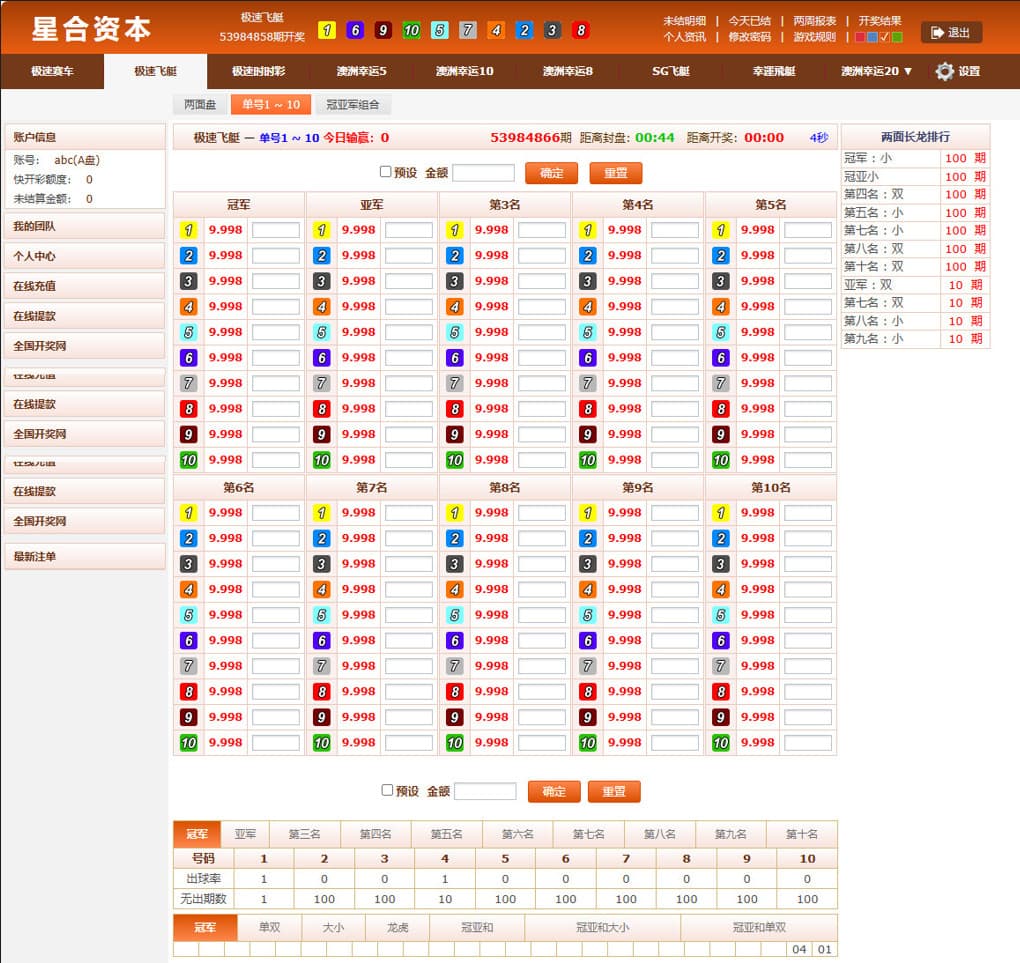
Task: Switch to the 两面盘 tab
Action: [200, 104]
